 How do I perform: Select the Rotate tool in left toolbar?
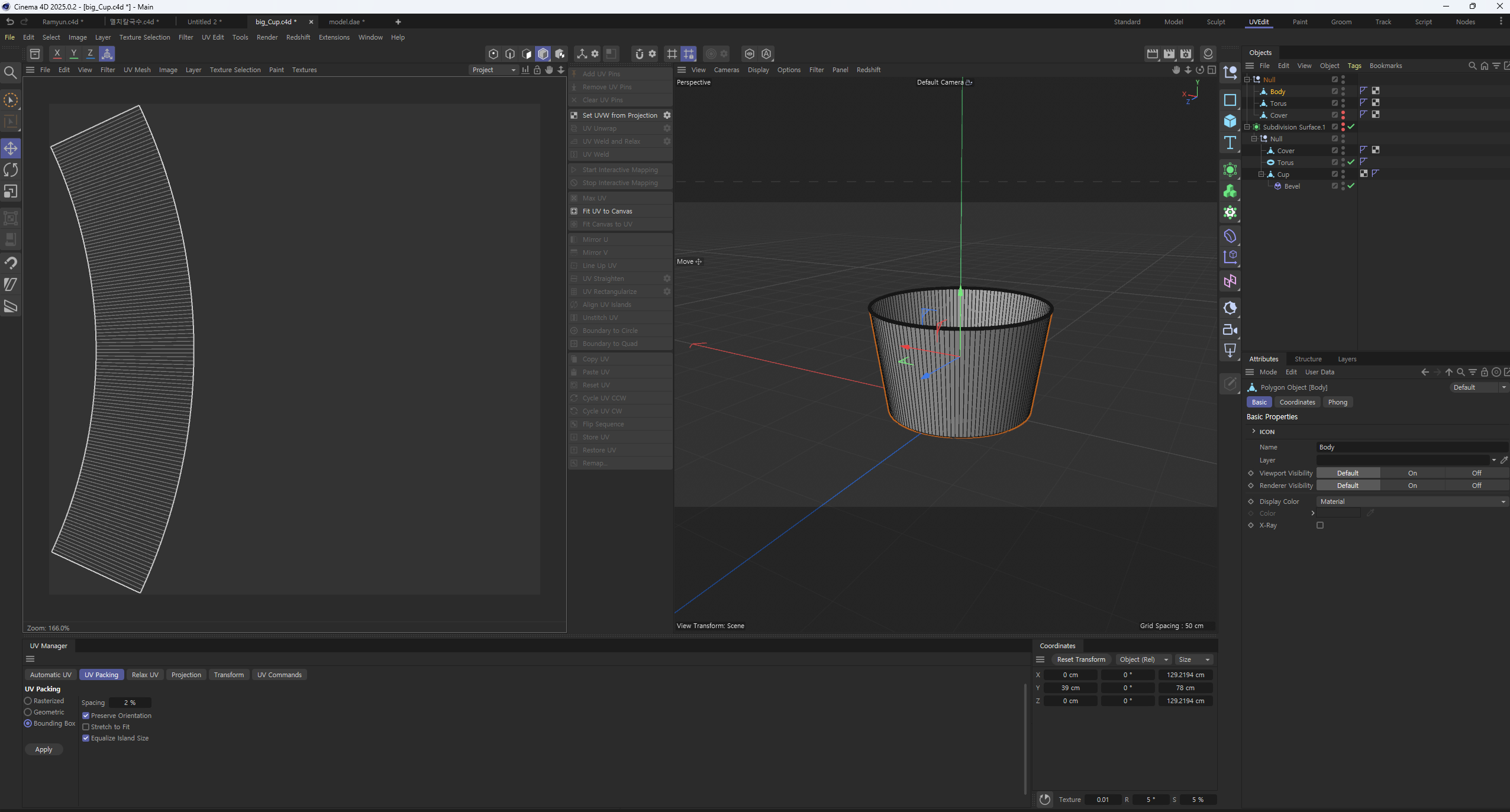click(x=11, y=170)
